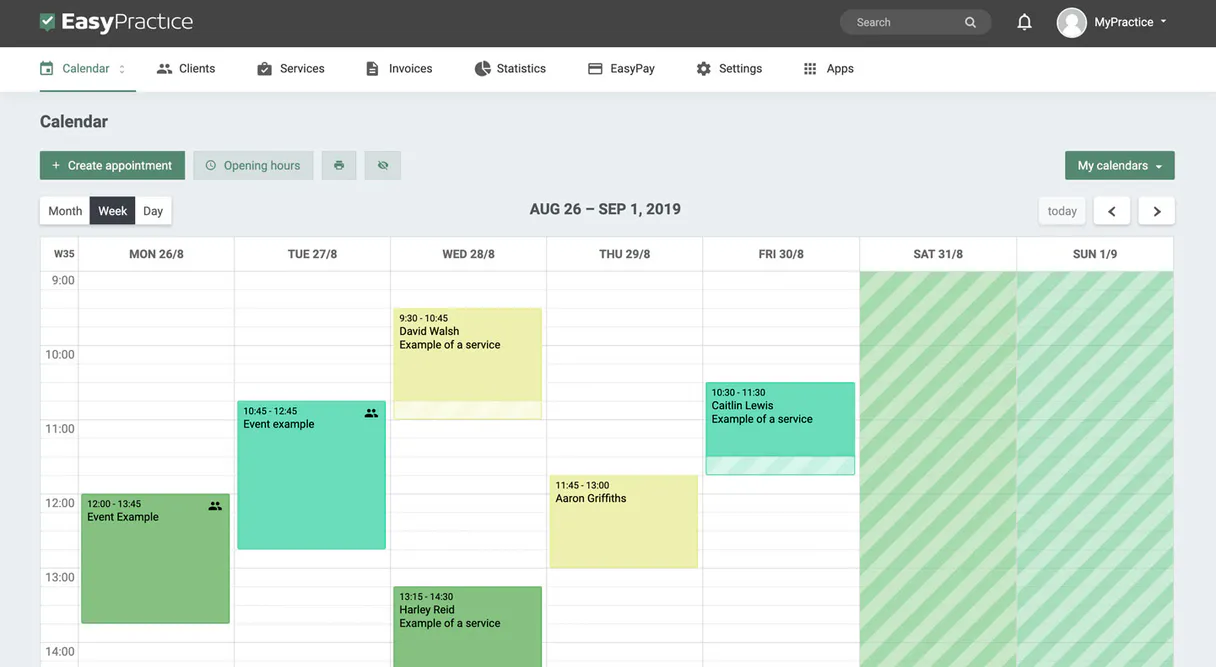Toggle the hidden-eye visibility button
Screen dimensions: 1216x667
coord(383,166)
